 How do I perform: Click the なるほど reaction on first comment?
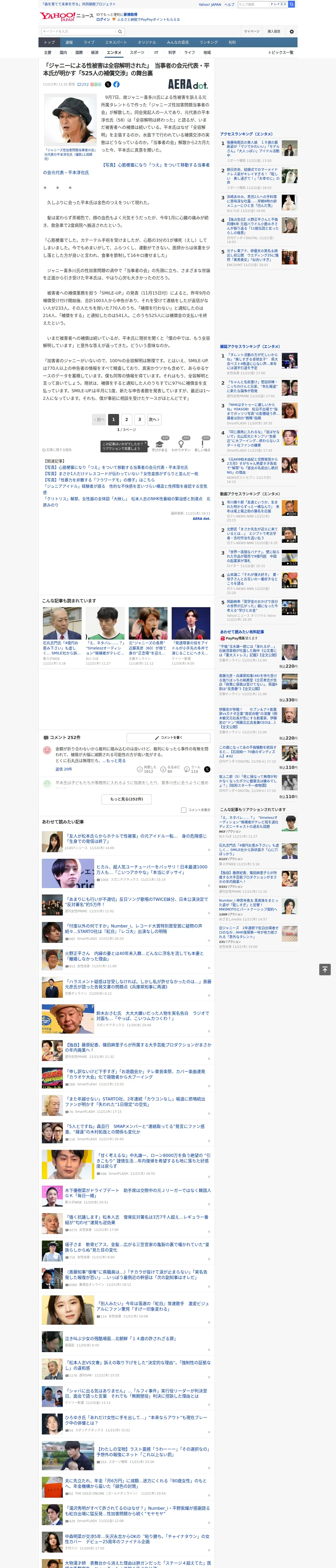170,769
